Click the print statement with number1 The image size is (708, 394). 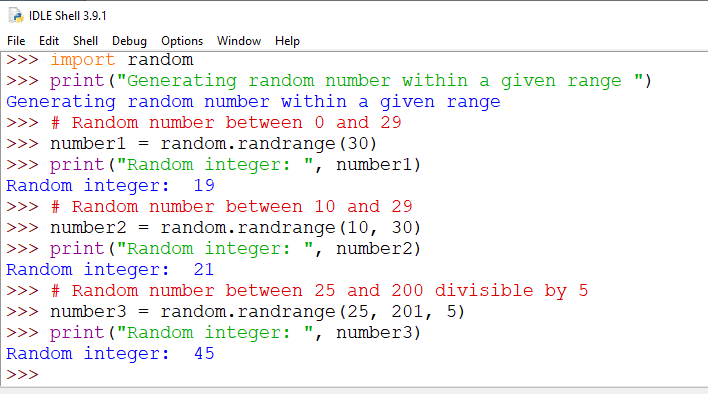[235, 165]
